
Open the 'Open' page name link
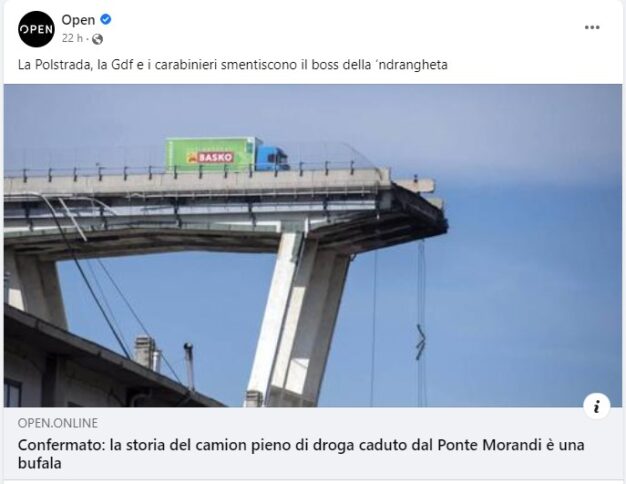tap(78, 20)
